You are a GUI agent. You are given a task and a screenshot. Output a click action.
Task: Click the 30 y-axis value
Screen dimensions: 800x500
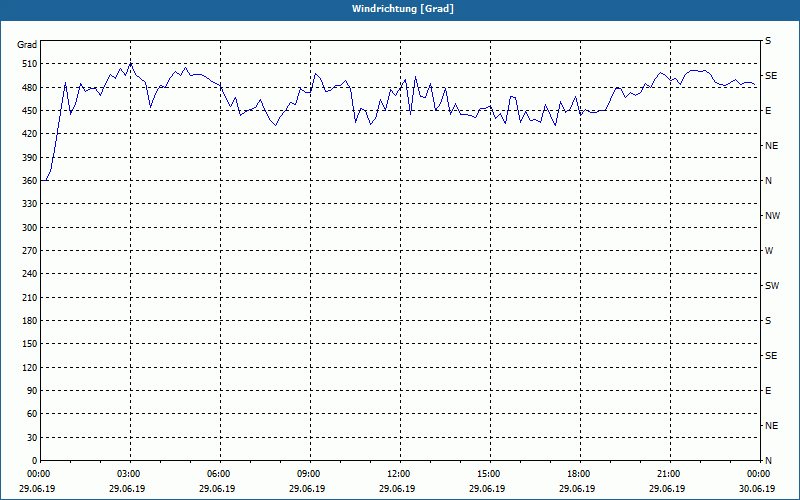(x=32, y=438)
